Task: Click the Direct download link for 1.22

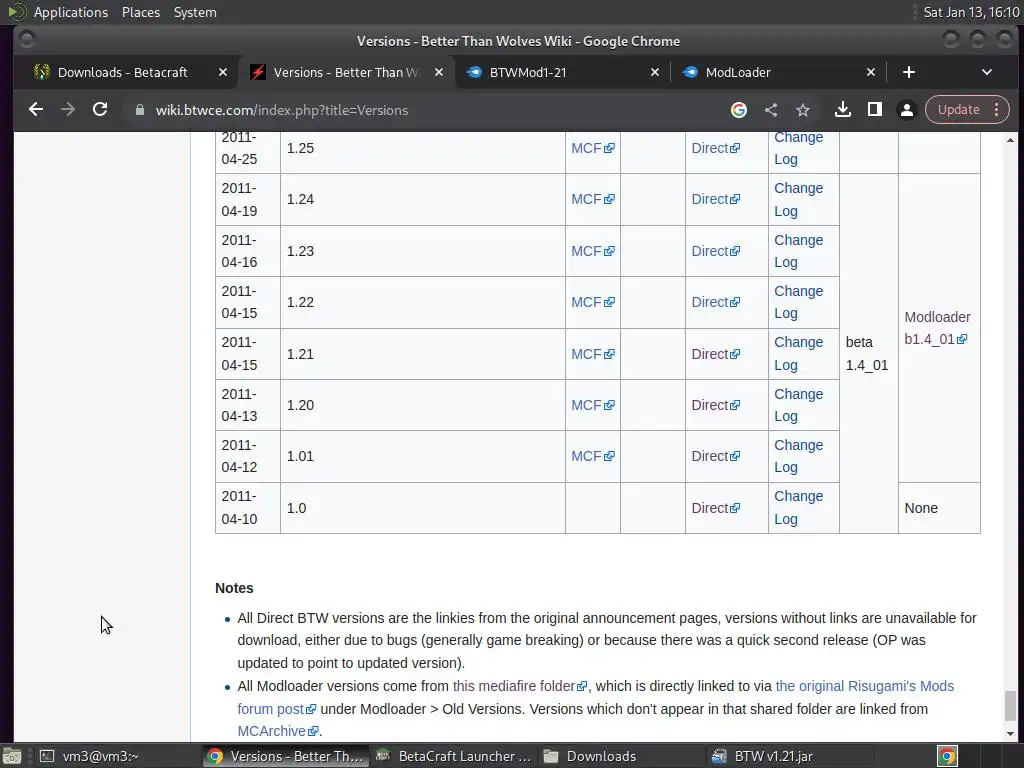Action: [x=716, y=302]
